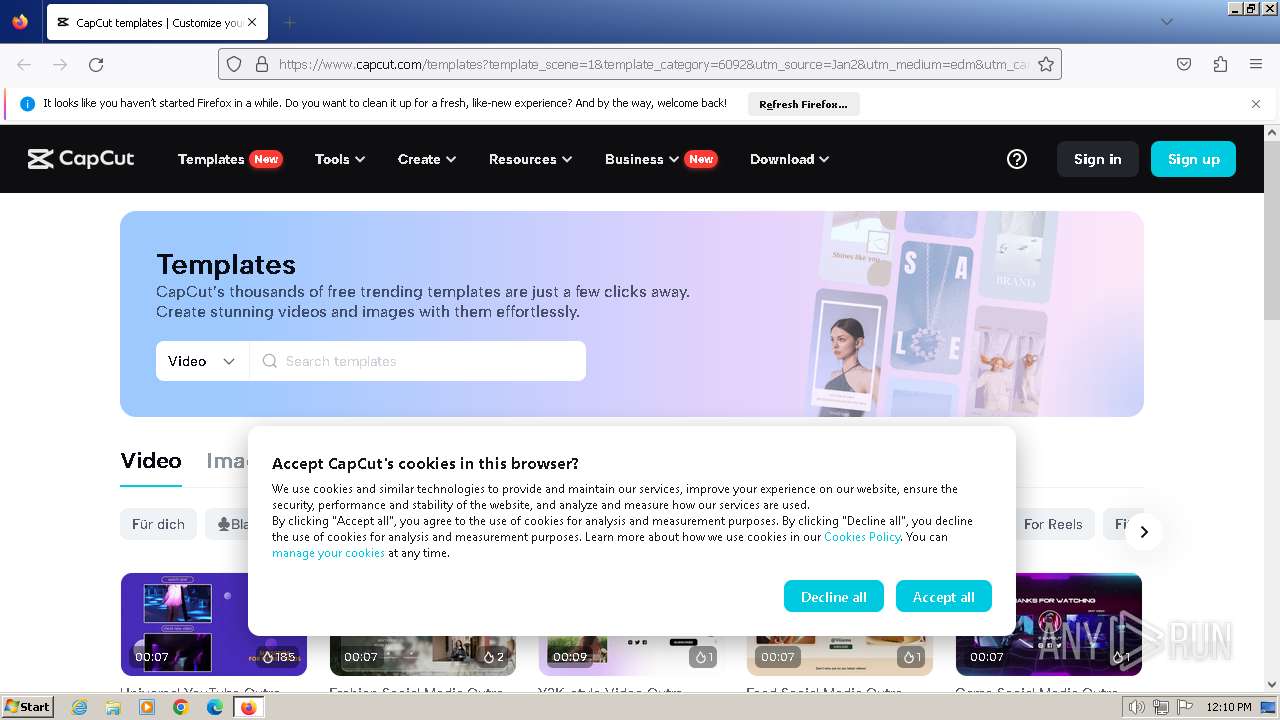Expand the Tools menu
Viewport: 1280px width, 720px height.
tap(340, 159)
